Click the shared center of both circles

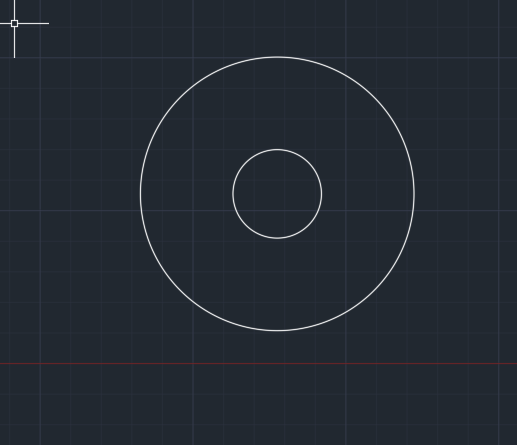click(x=277, y=194)
